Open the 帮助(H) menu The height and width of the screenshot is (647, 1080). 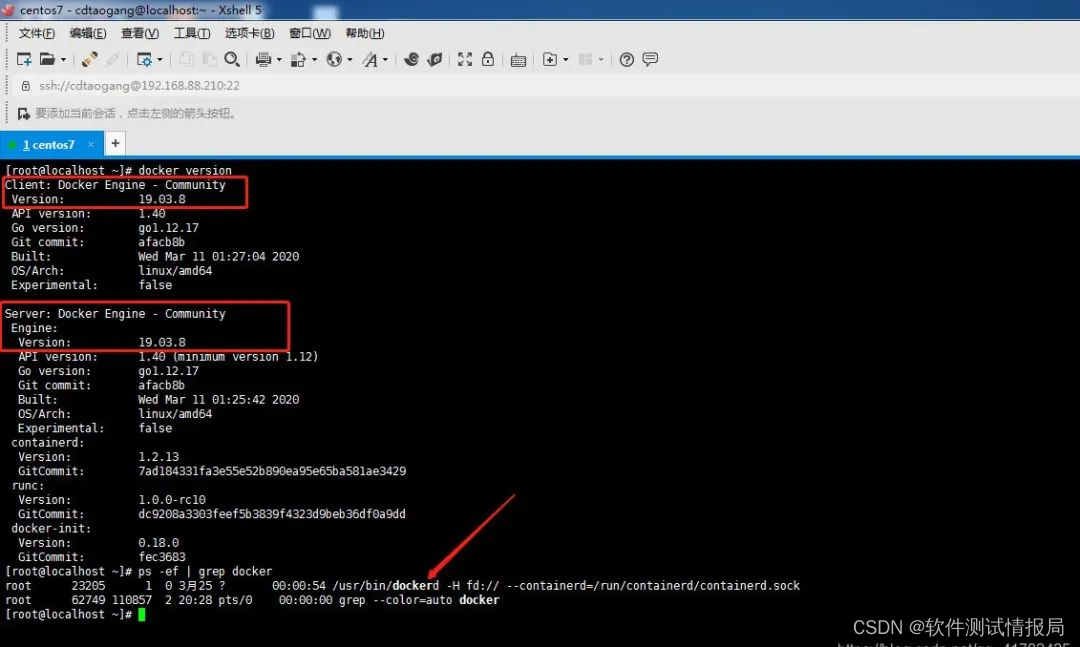tap(365, 33)
